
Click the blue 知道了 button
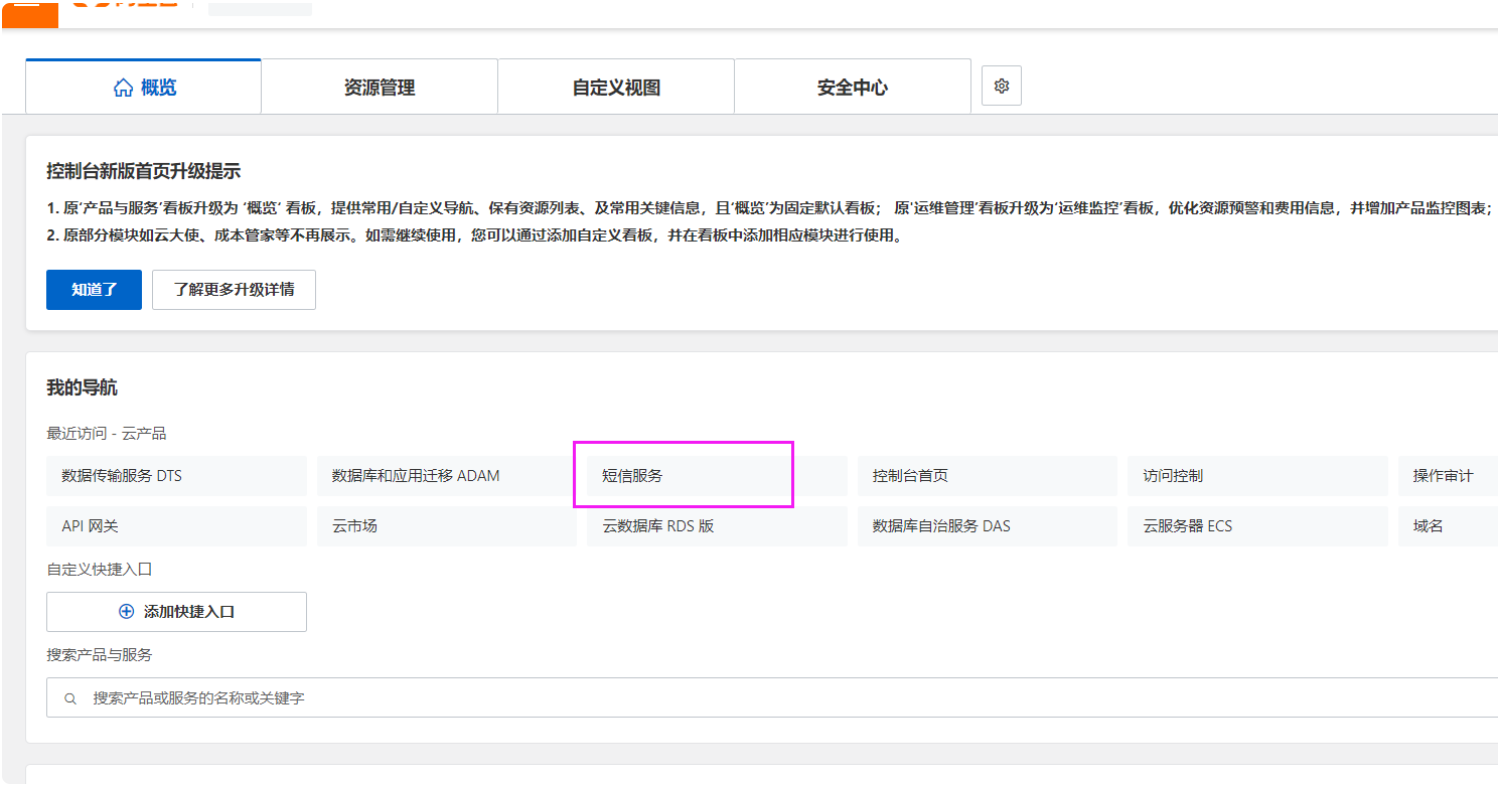point(94,290)
